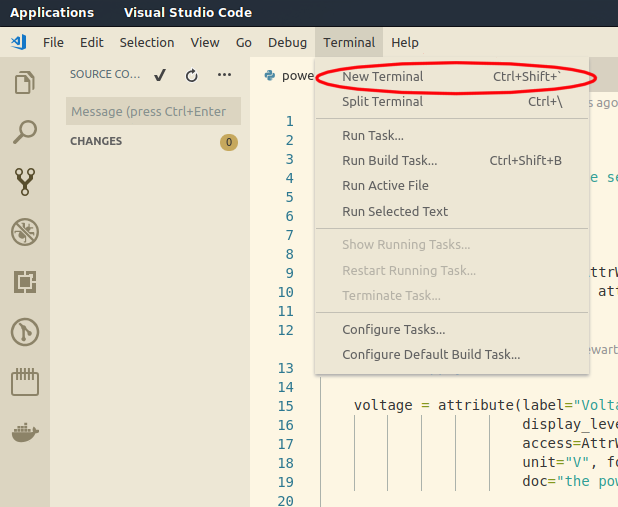Screen dimensions: 618x507
Task: Open the GitLens view icon
Action: pyautogui.click(x=25, y=332)
